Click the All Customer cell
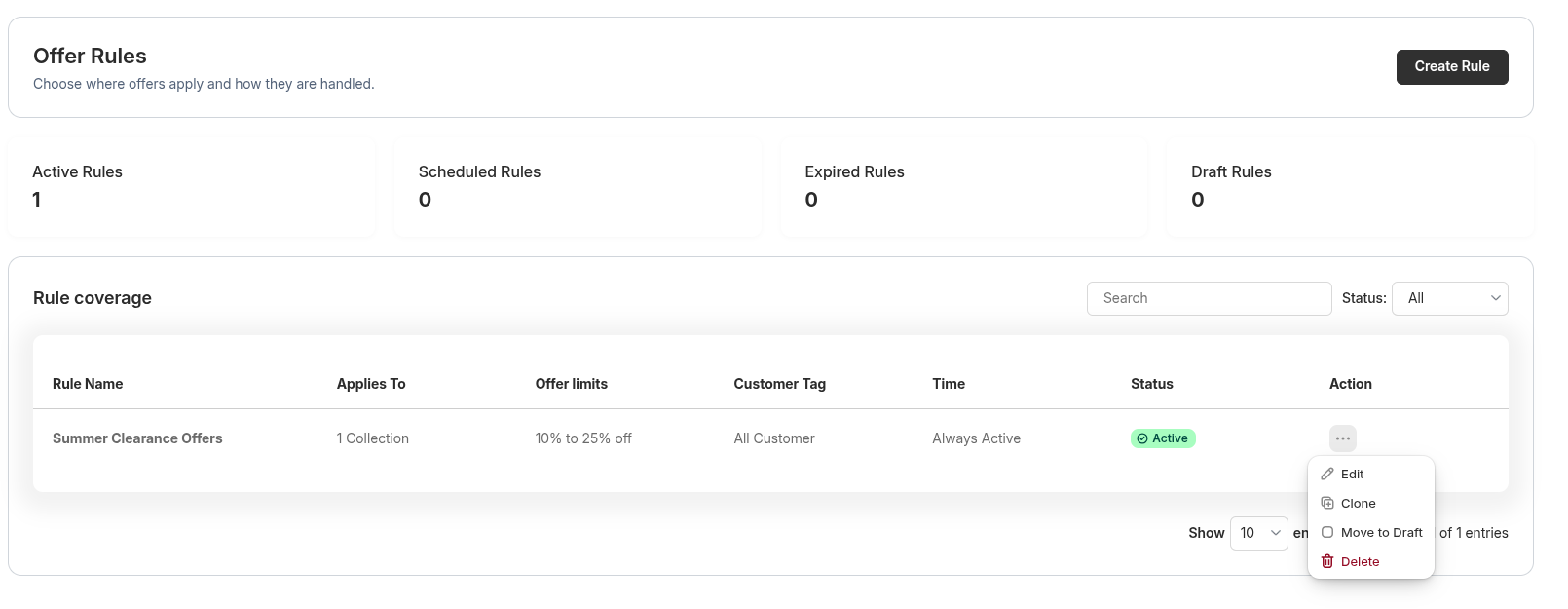This screenshot has width=1568, height=609. coord(774,438)
